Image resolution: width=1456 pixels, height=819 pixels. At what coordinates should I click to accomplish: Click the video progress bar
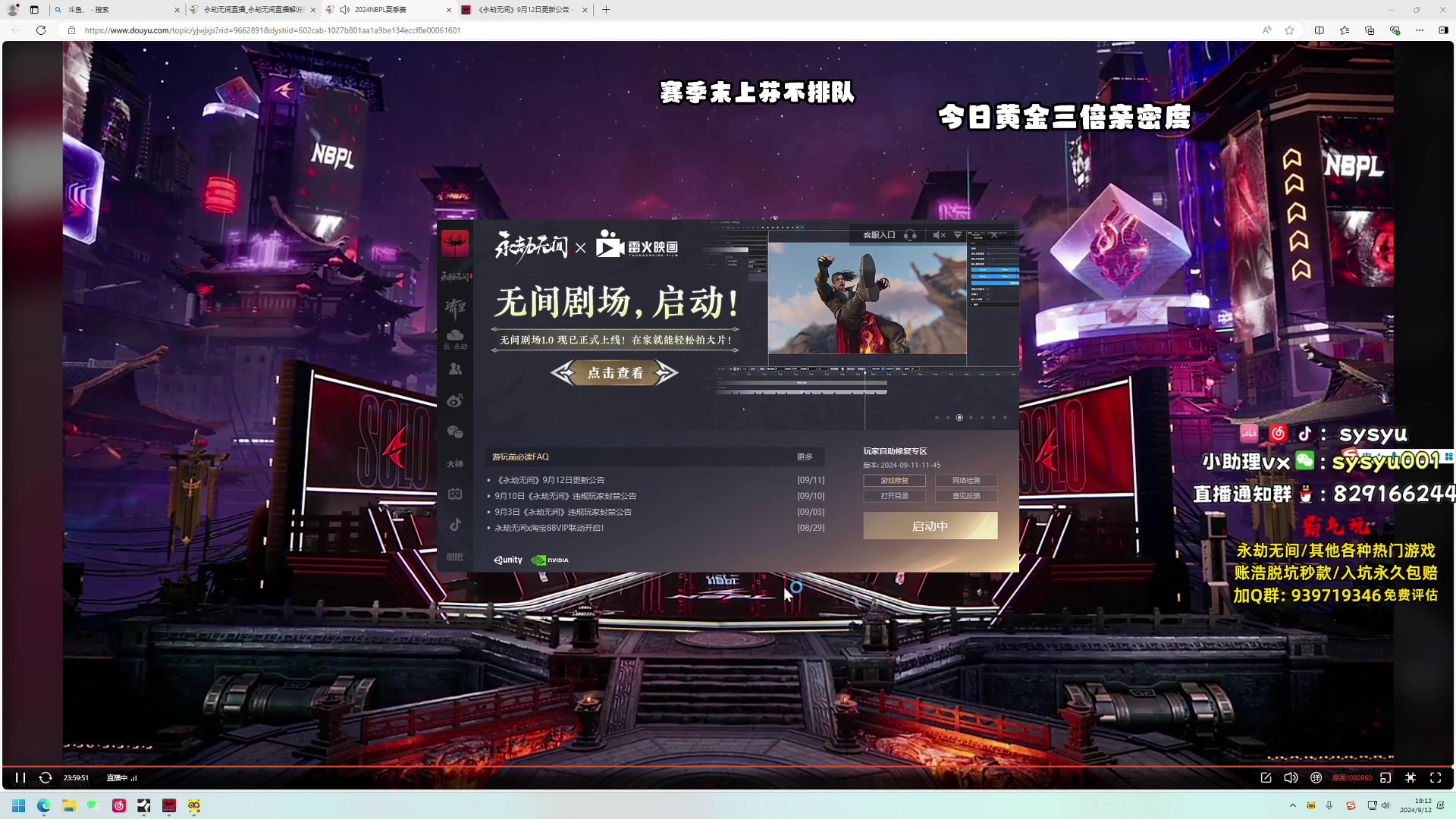[x=728, y=767]
